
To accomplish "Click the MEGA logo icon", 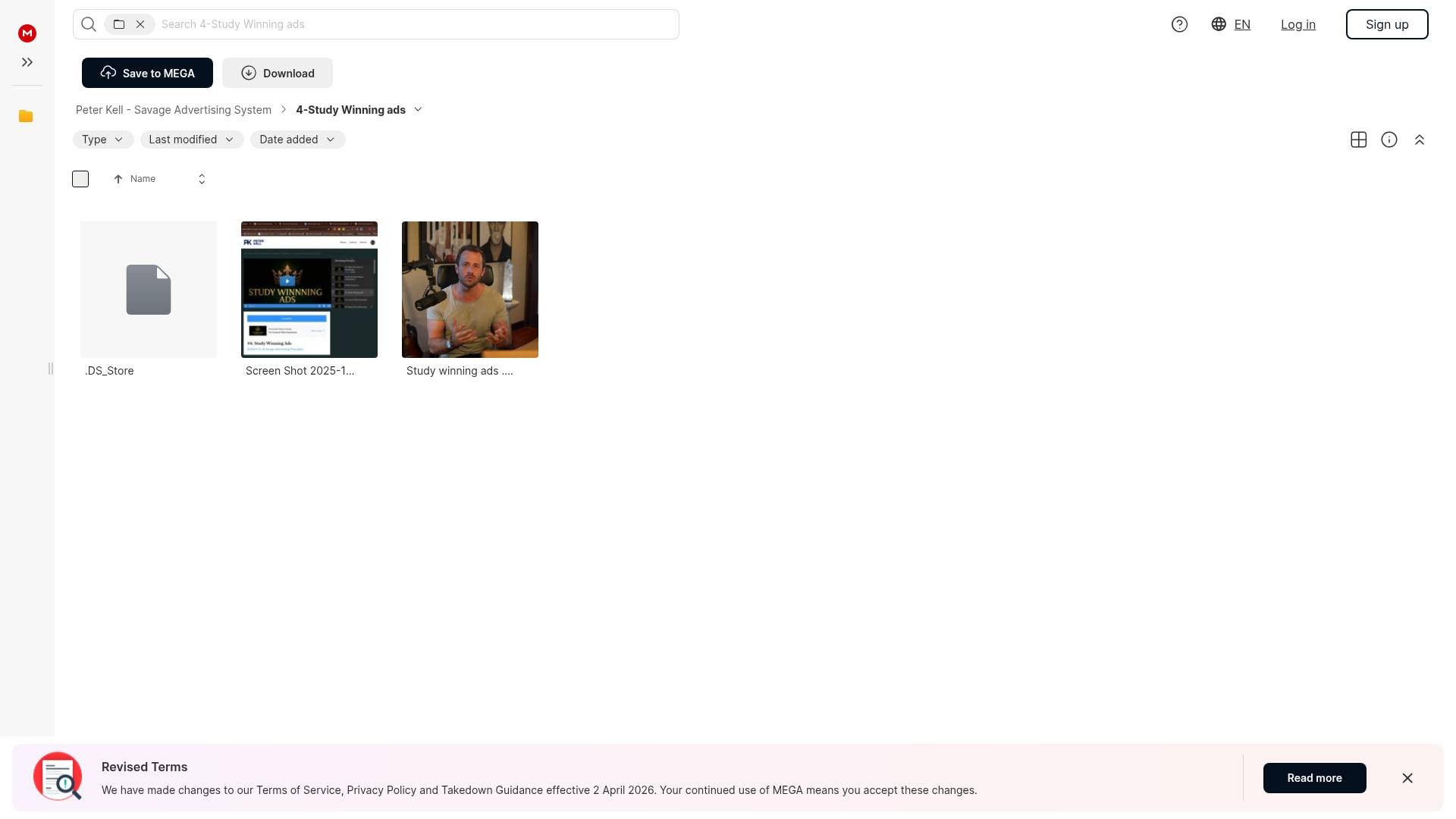I will point(27,33).
